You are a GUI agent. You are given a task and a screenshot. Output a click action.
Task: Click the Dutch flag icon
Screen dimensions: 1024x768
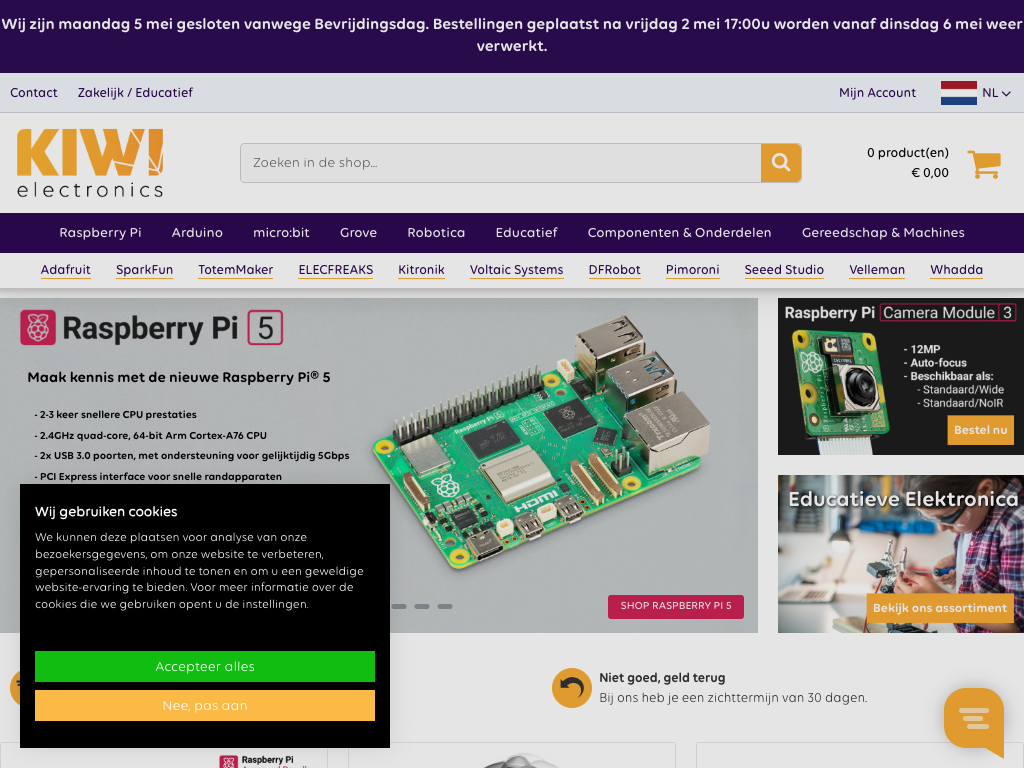(959, 93)
